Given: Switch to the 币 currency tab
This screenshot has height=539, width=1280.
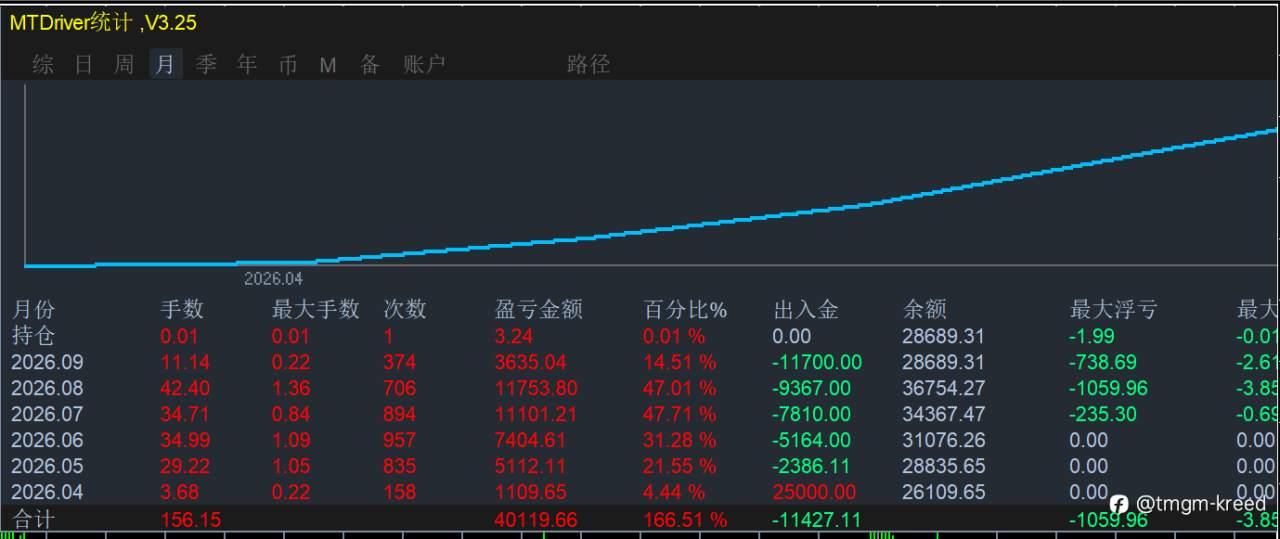Looking at the screenshot, I should point(288,65).
